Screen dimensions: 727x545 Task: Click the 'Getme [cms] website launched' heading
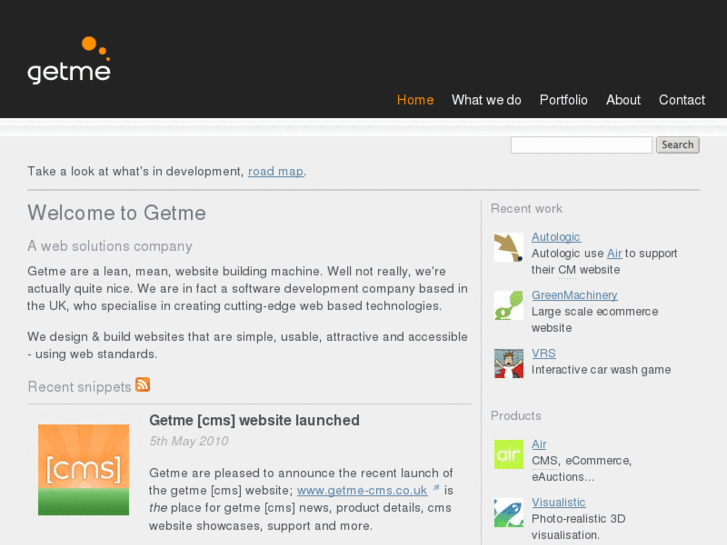click(254, 420)
